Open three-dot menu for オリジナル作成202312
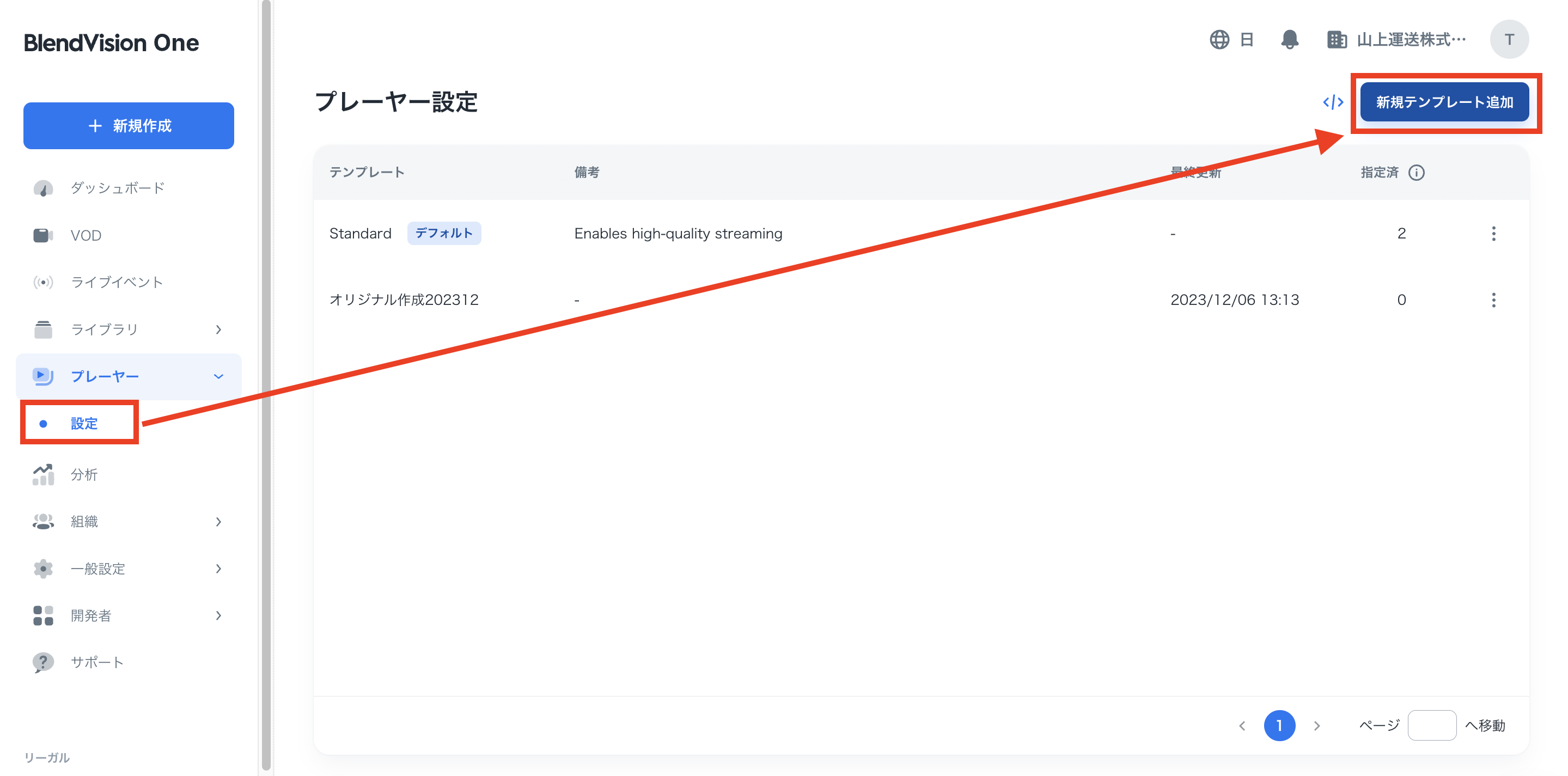The height and width of the screenshot is (776, 1568). coord(1493,300)
